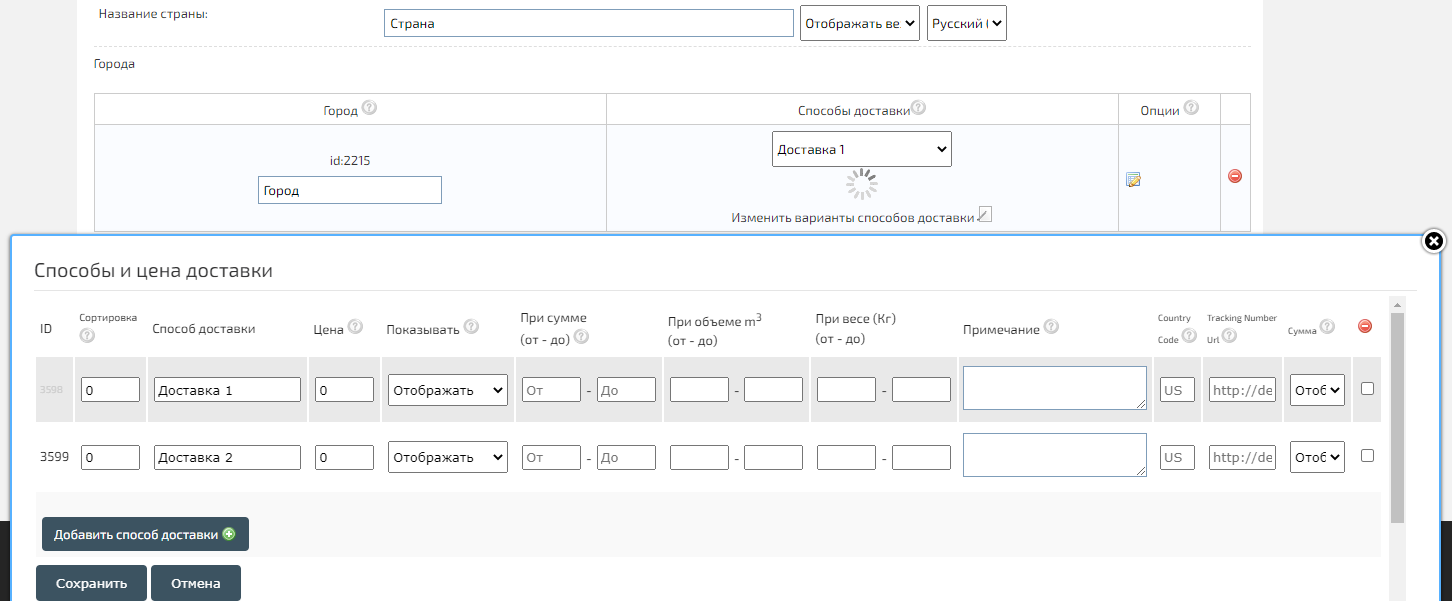Click Добавить способ доставки button

tap(145, 534)
